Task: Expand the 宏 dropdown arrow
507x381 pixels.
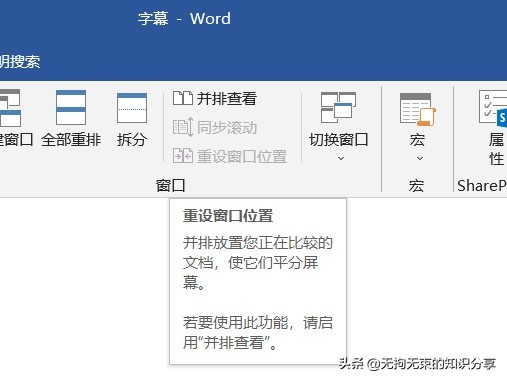Action: tap(420, 158)
